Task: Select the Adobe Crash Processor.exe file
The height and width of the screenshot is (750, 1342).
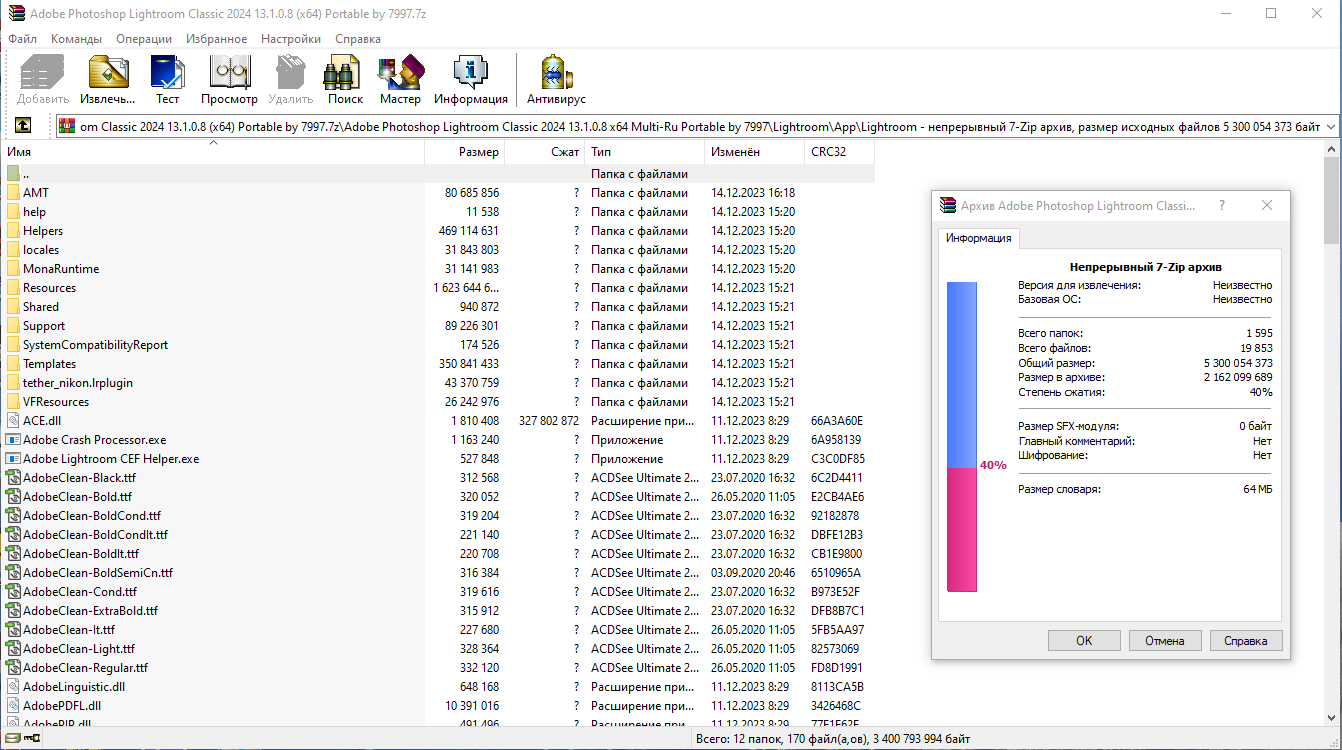Action: coord(94,440)
